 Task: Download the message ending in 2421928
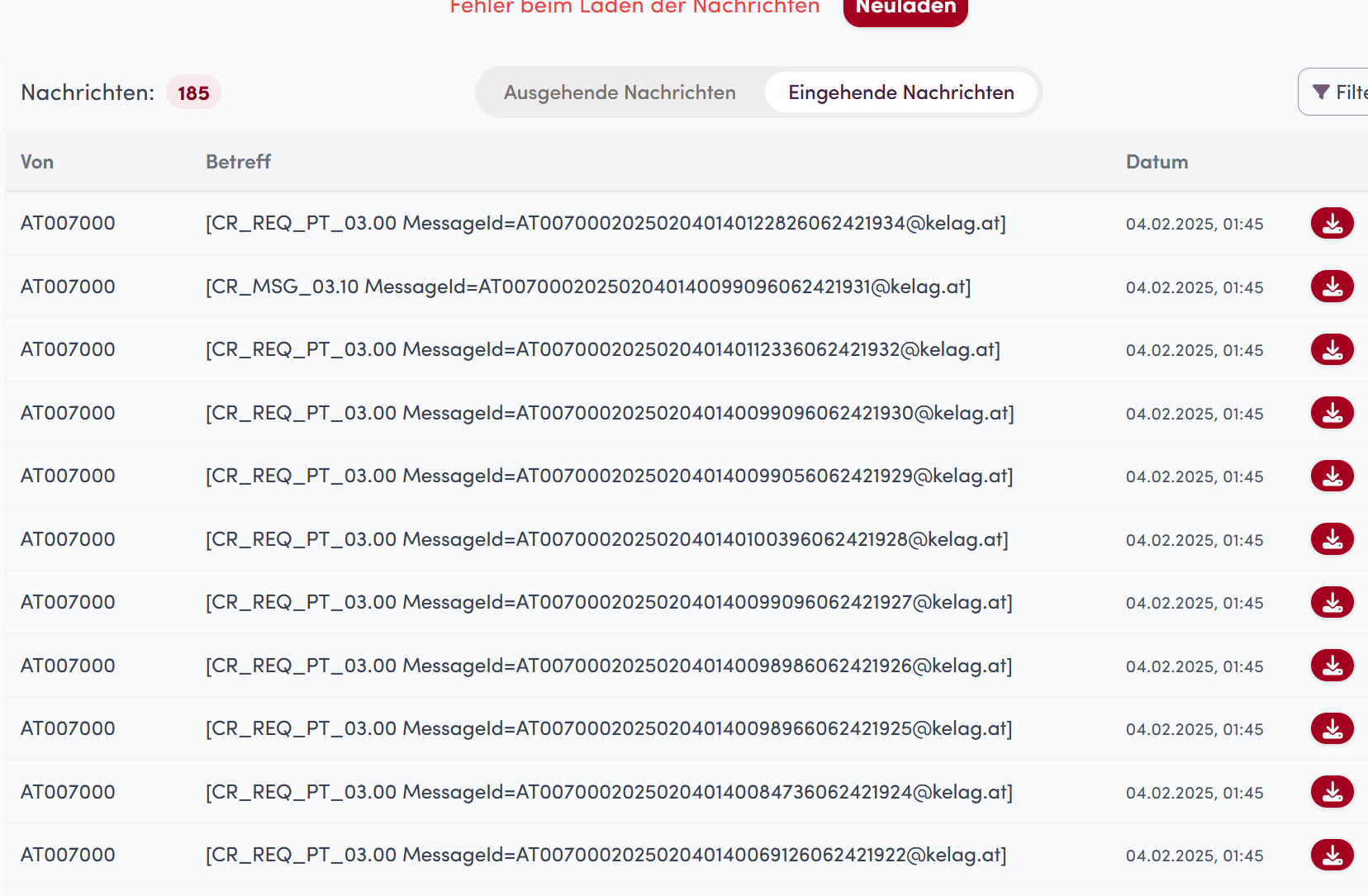tap(1332, 539)
